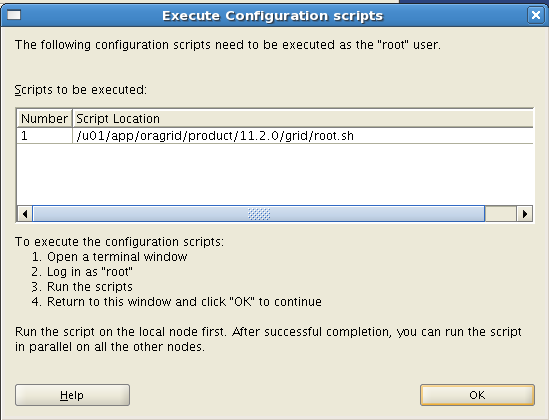Click the "Log in as root" step text

[x=90, y=272]
